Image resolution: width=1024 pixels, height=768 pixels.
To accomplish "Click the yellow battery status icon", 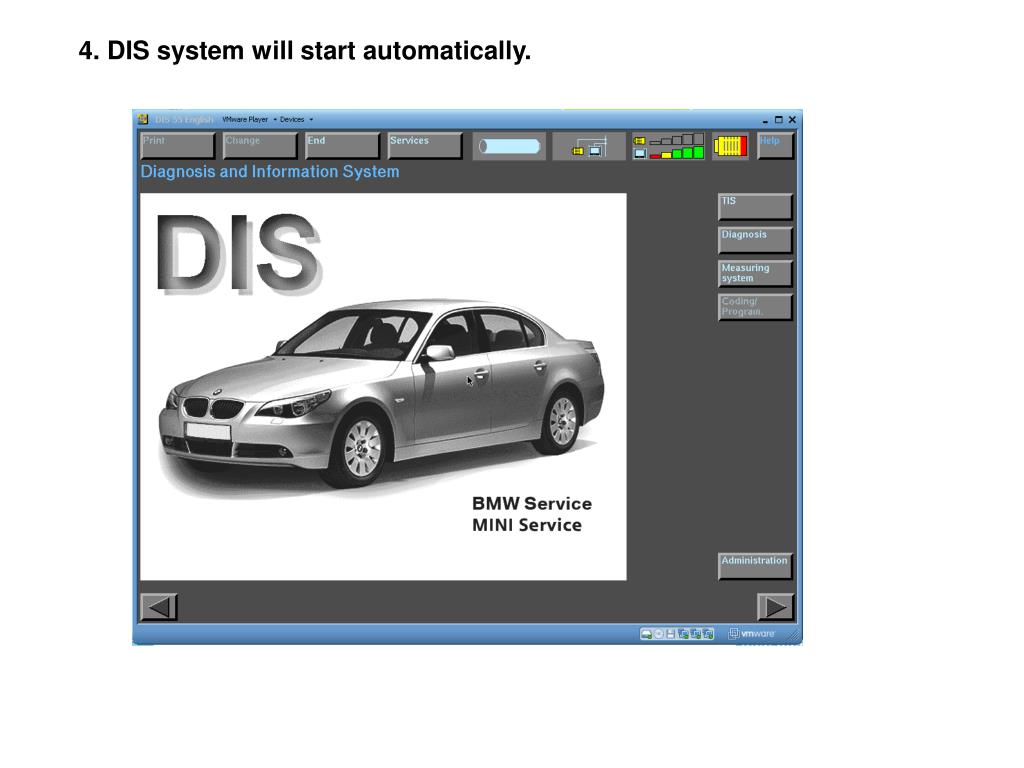I will coord(729,146).
